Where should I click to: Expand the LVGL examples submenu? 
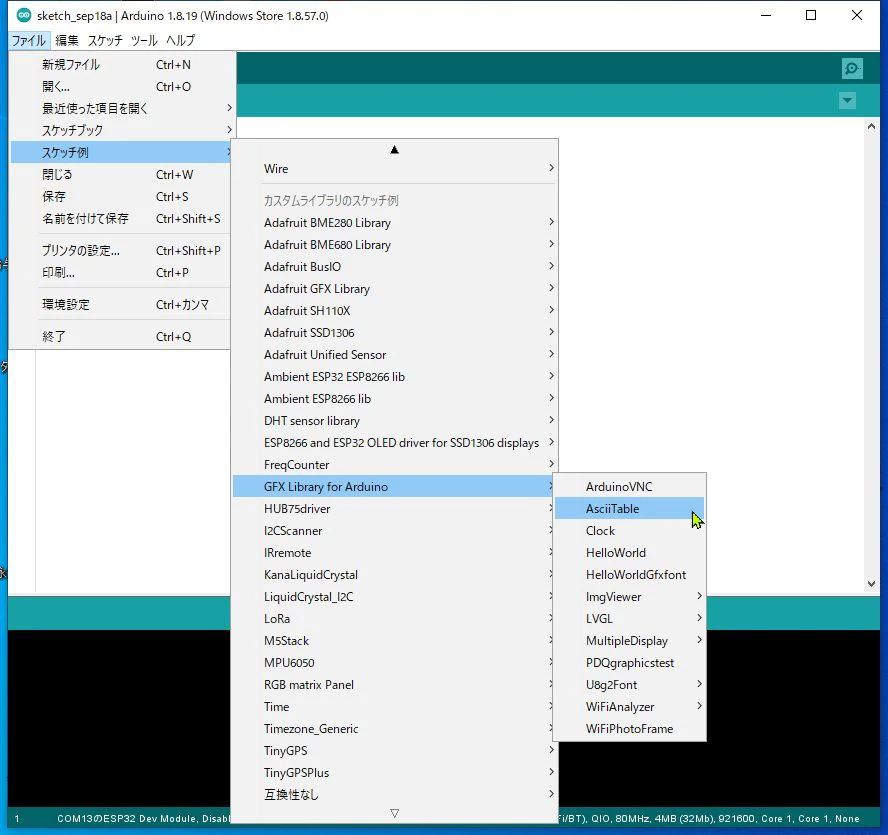(x=629, y=619)
